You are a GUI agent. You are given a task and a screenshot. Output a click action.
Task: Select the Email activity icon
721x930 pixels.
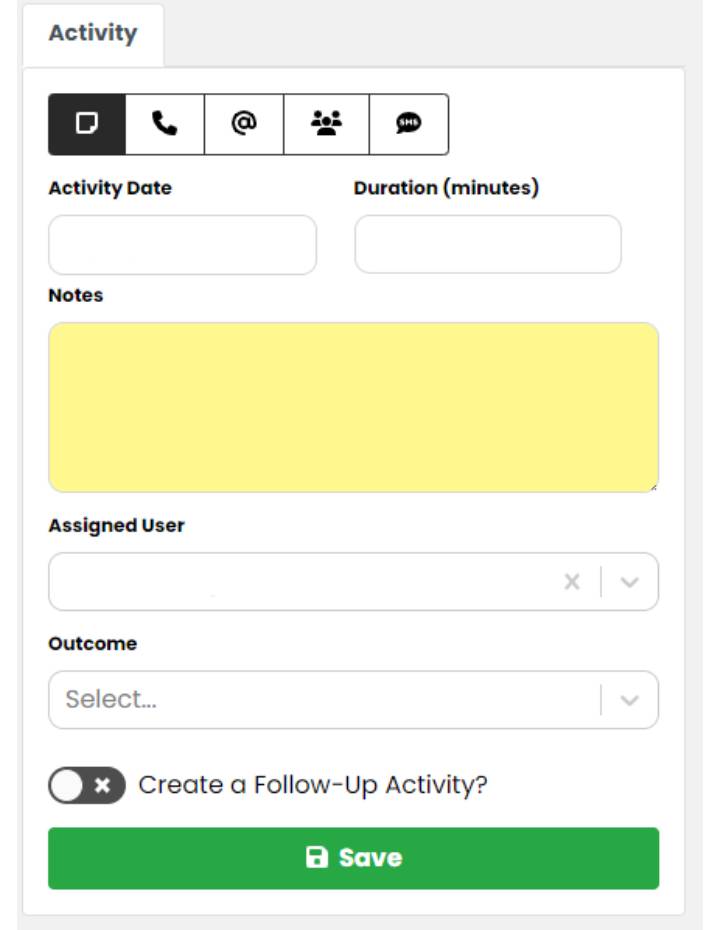point(244,124)
